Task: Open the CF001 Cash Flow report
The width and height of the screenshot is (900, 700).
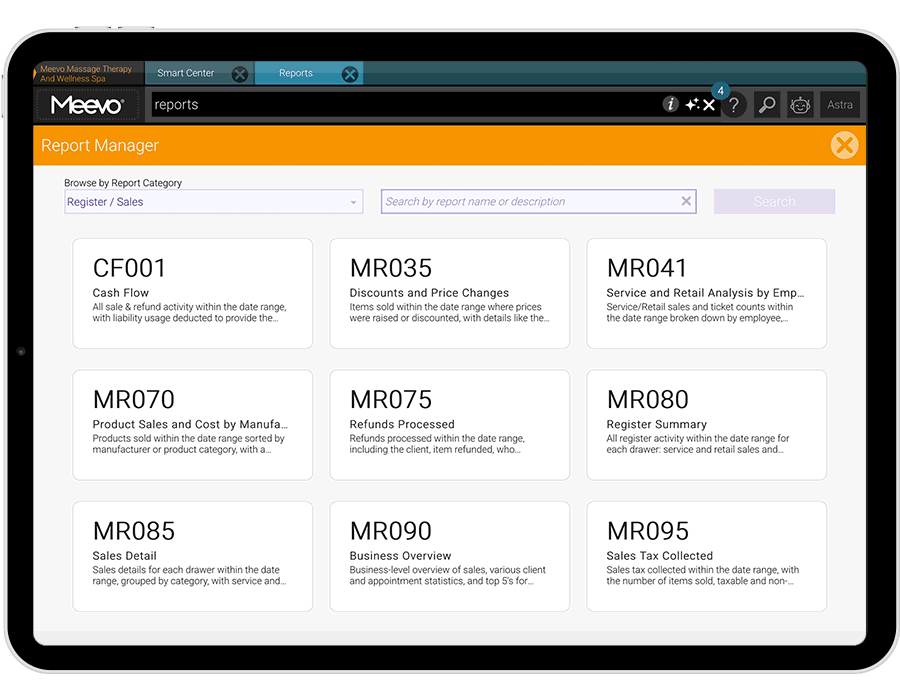Action: pos(193,294)
